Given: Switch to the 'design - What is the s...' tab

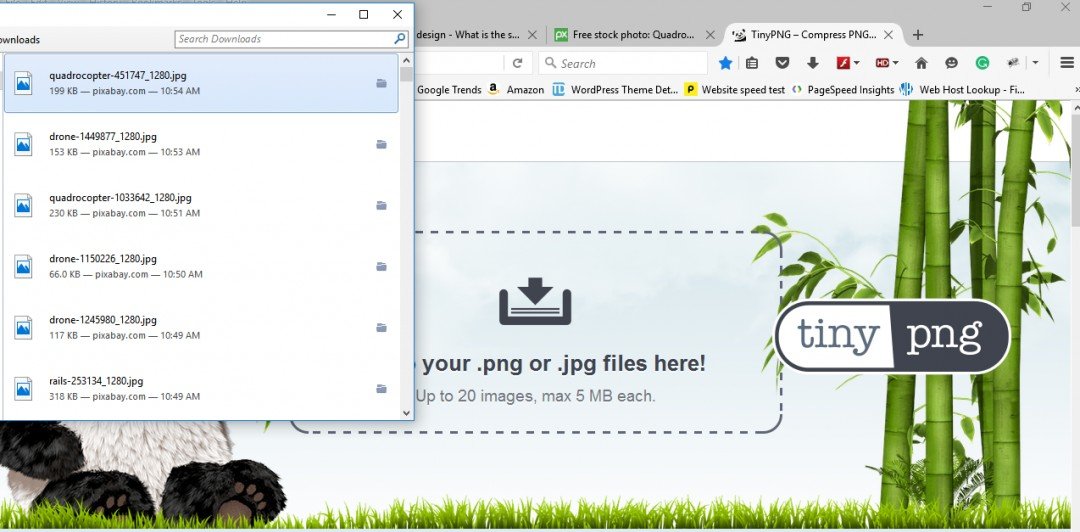Looking at the screenshot, I should tap(468, 34).
